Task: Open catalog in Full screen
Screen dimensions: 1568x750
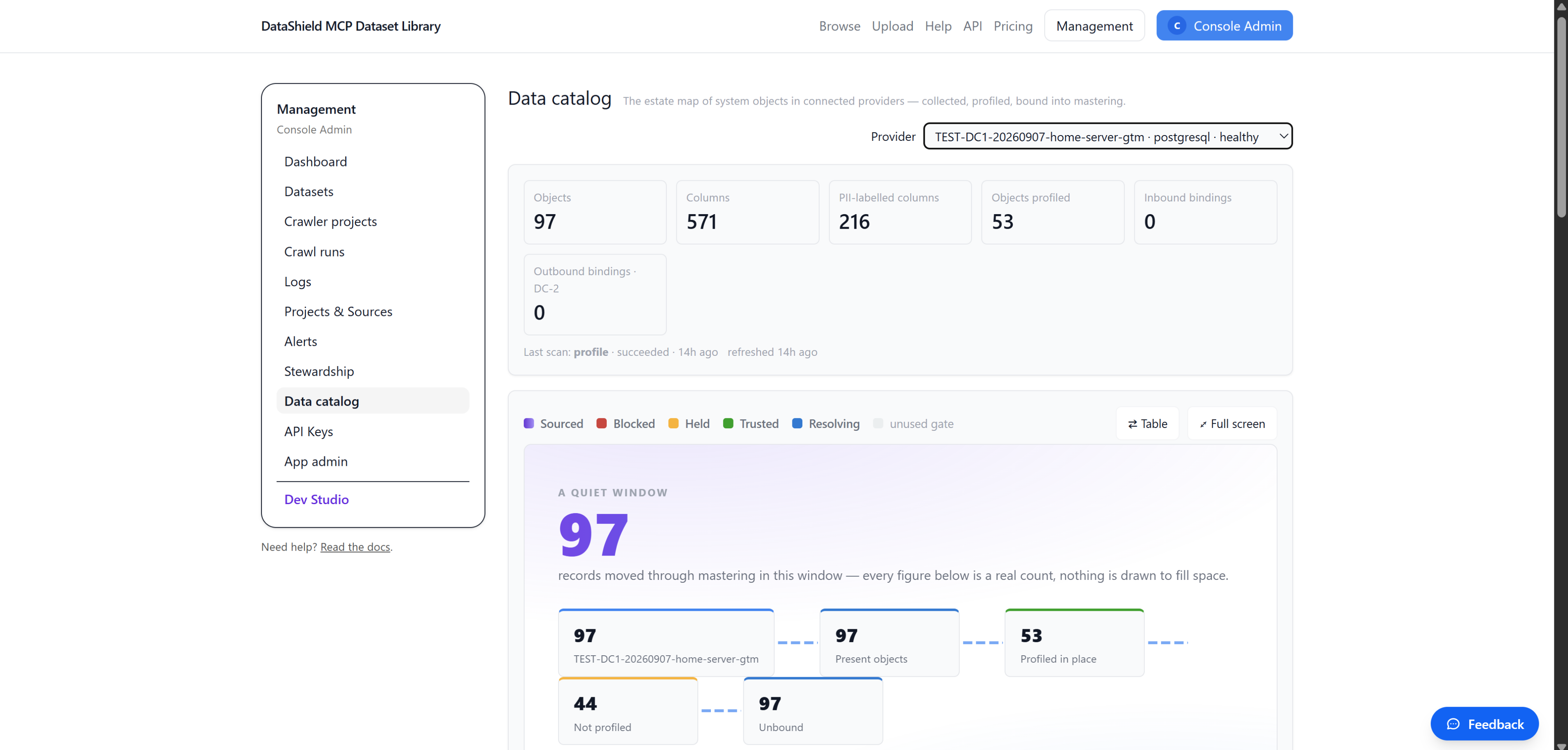Action: pyautogui.click(x=1232, y=423)
